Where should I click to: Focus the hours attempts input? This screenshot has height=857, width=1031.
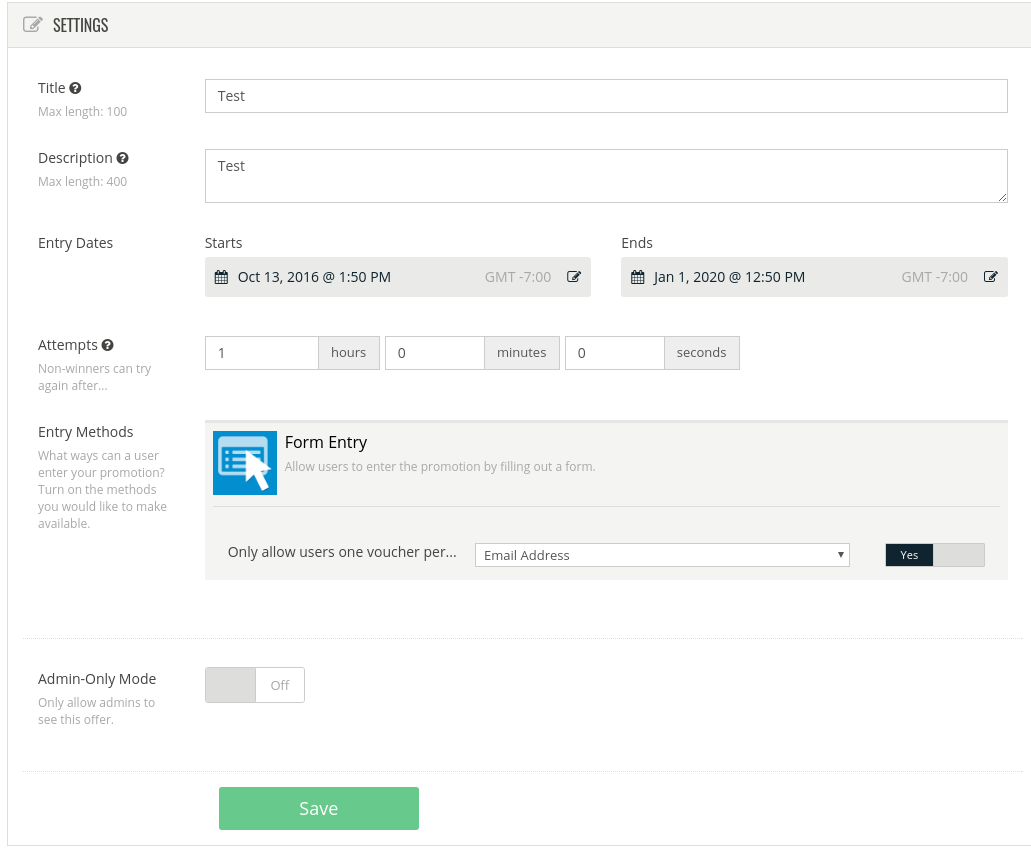(x=262, y=353)
